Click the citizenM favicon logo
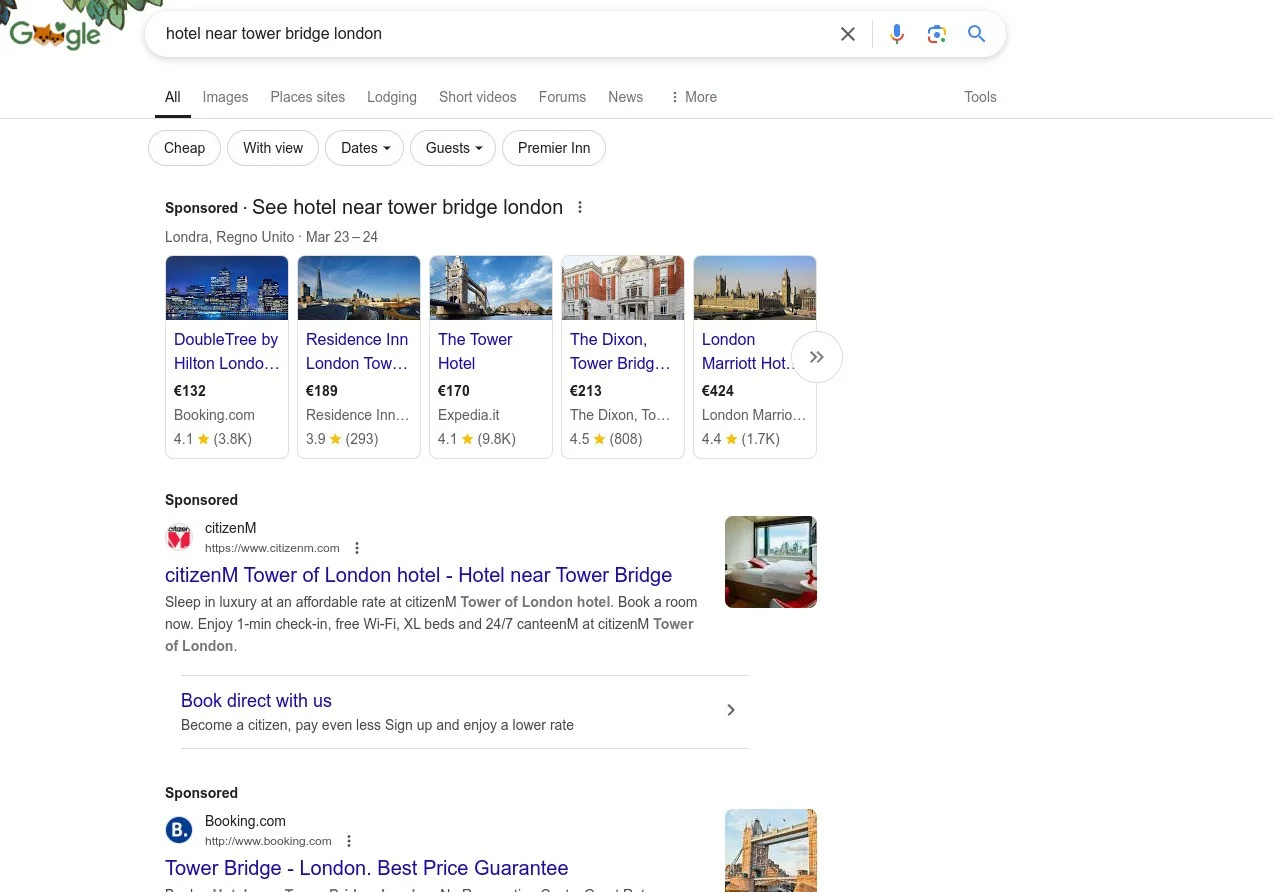Image resolution: width=1273 pixels, height=892 pixels. [x=179, y=537]
